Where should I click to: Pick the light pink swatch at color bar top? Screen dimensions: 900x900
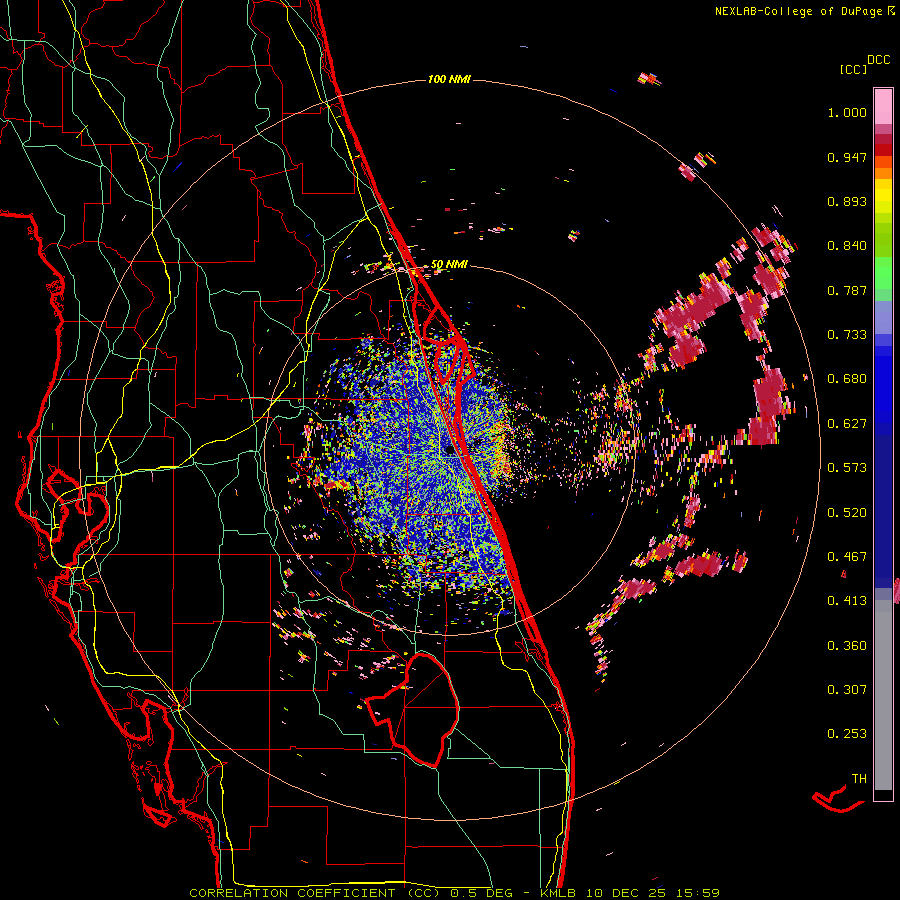coord(883,106)
